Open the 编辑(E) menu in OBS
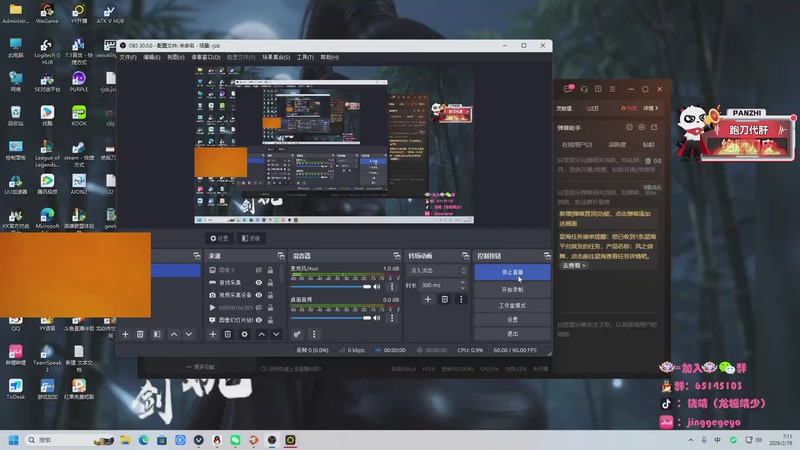Screen dimensions: 800x450 pyautogui.click(x=152, y=57)
